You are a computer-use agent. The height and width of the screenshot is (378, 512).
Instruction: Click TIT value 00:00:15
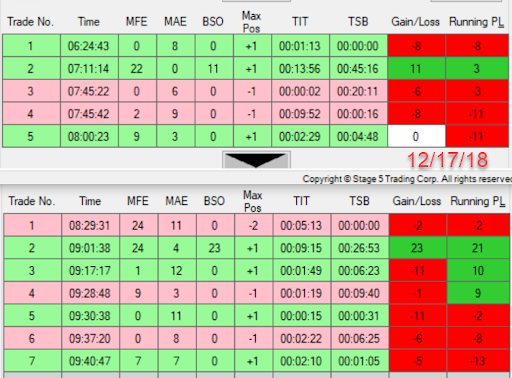click(302, 316)
